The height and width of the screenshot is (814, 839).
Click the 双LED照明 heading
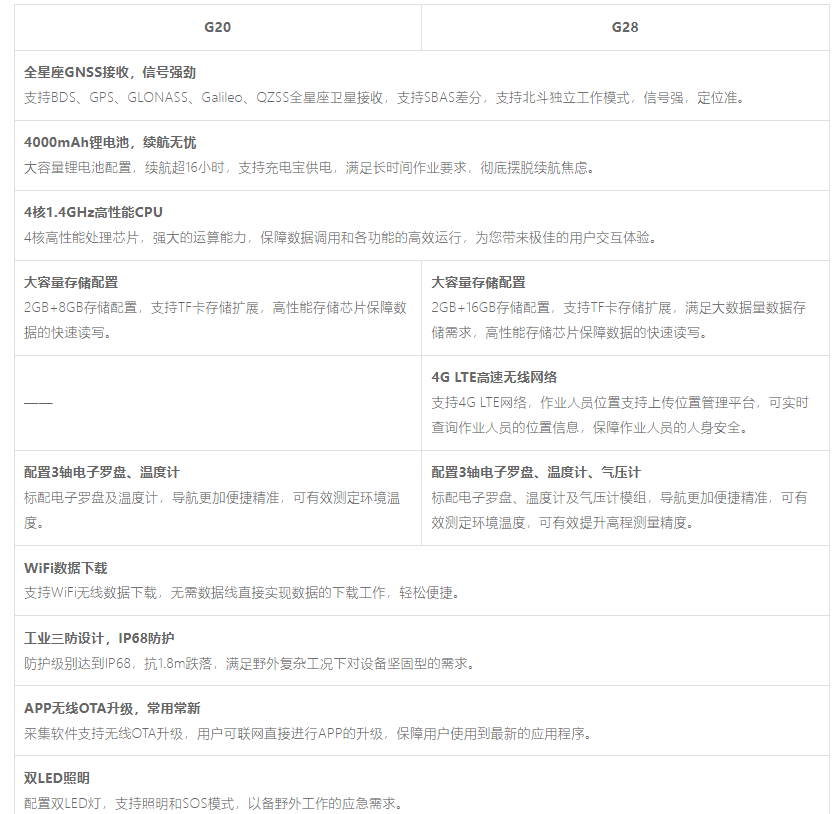[57, 777]
